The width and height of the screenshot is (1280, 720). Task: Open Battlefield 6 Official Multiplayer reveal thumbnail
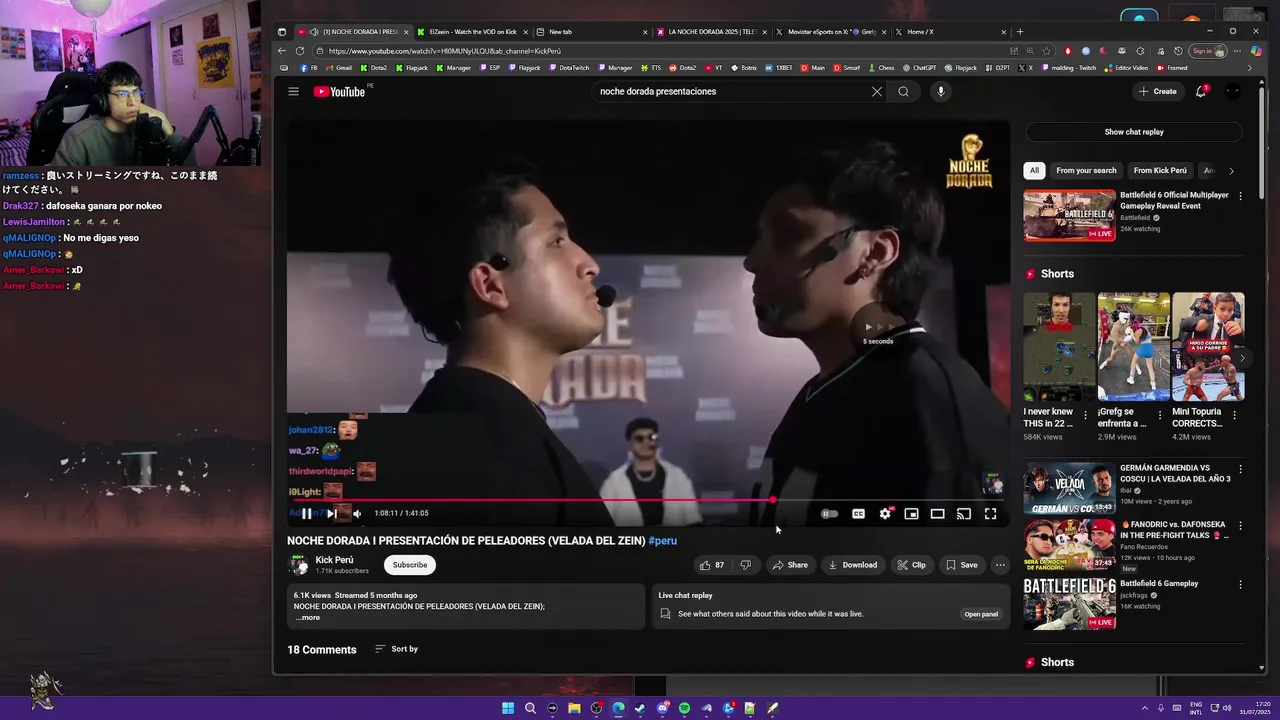click(1069, 216)
